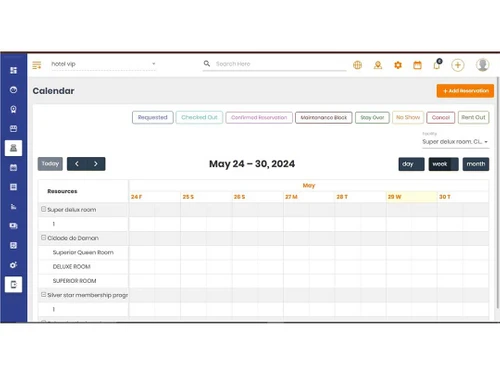Go to next week arrow
Viewport: 500px width, 375px height.
[x=96, y=164]
